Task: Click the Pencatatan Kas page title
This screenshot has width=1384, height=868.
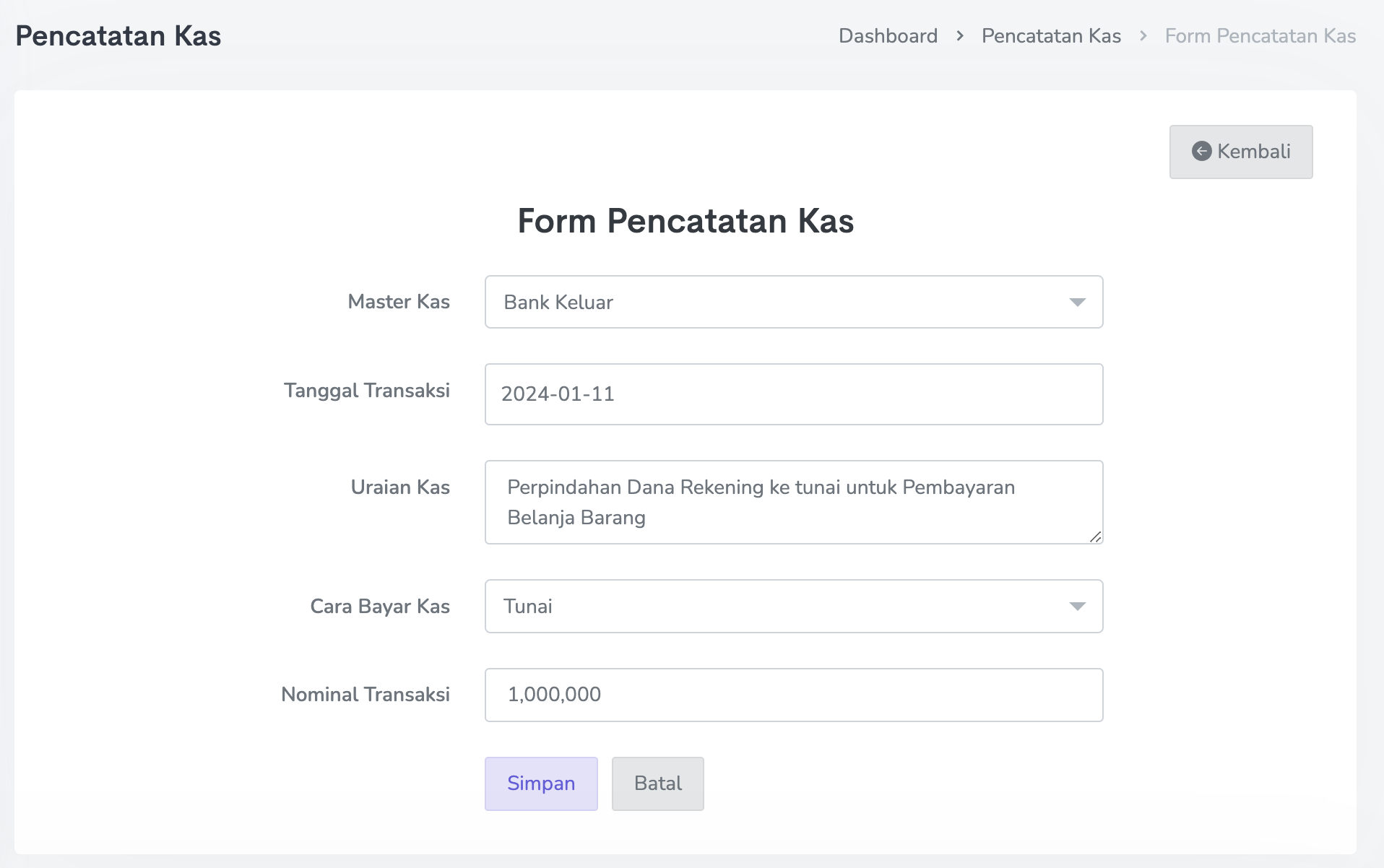Action: click(x=118, y=35)
